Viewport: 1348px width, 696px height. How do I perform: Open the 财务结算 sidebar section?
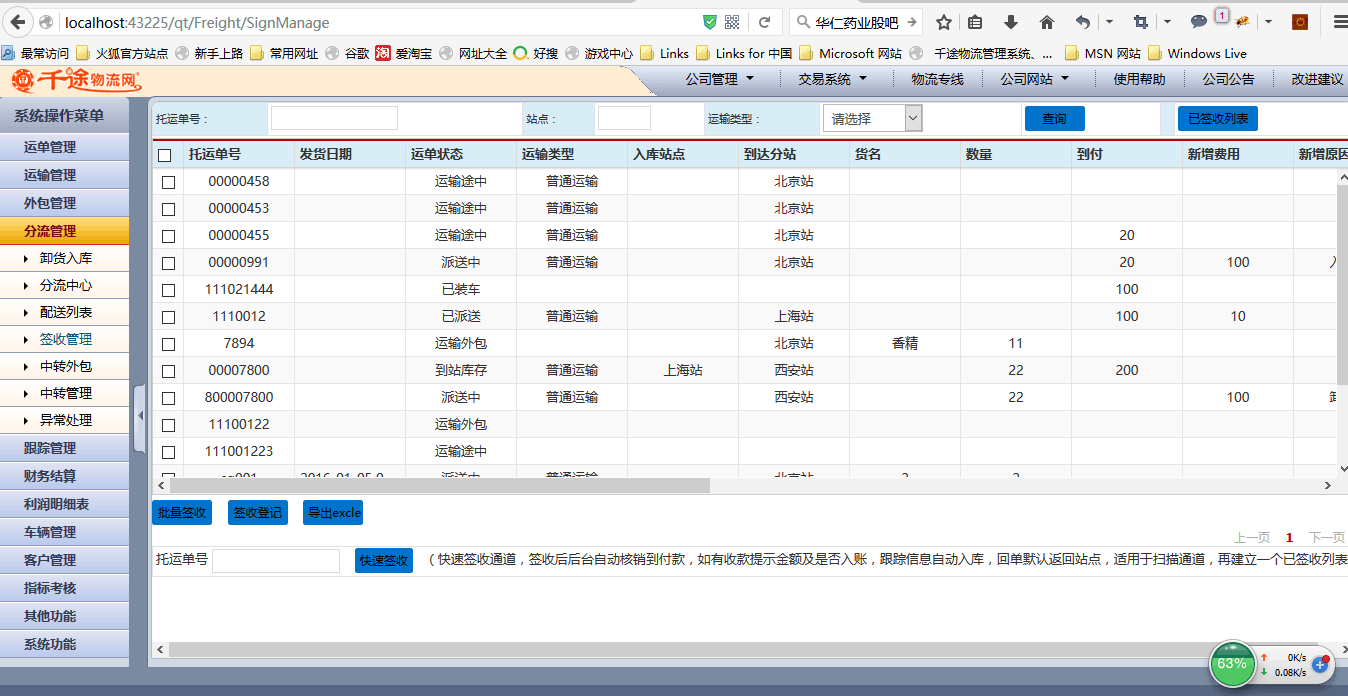pyautogui.click(x=65, y=476)
